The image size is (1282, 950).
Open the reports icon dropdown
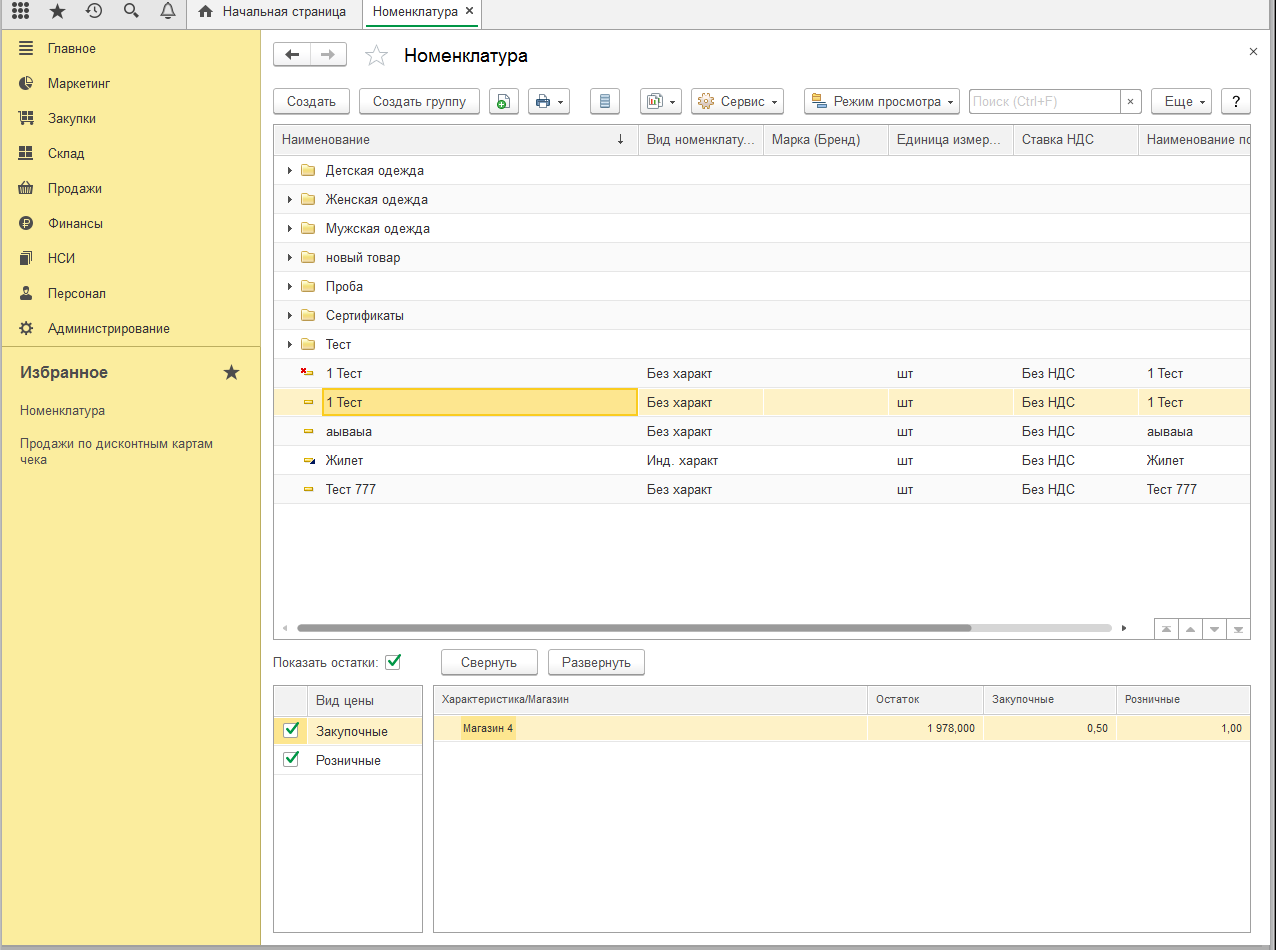[x=661, y=101]
